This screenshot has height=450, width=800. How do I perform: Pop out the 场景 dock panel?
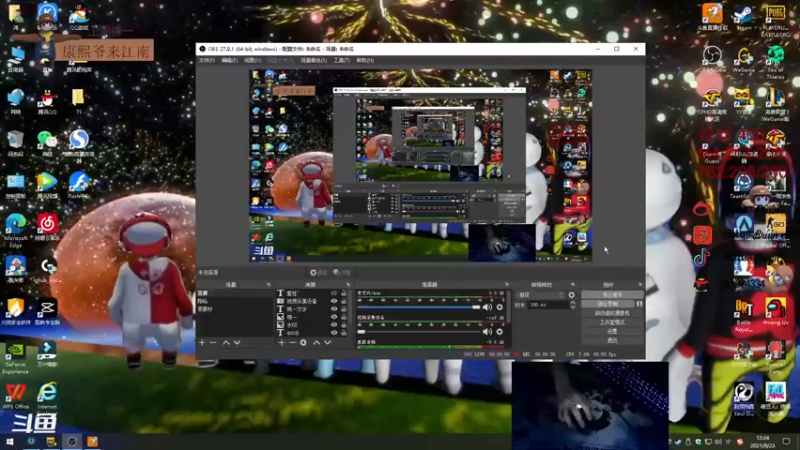268,285
